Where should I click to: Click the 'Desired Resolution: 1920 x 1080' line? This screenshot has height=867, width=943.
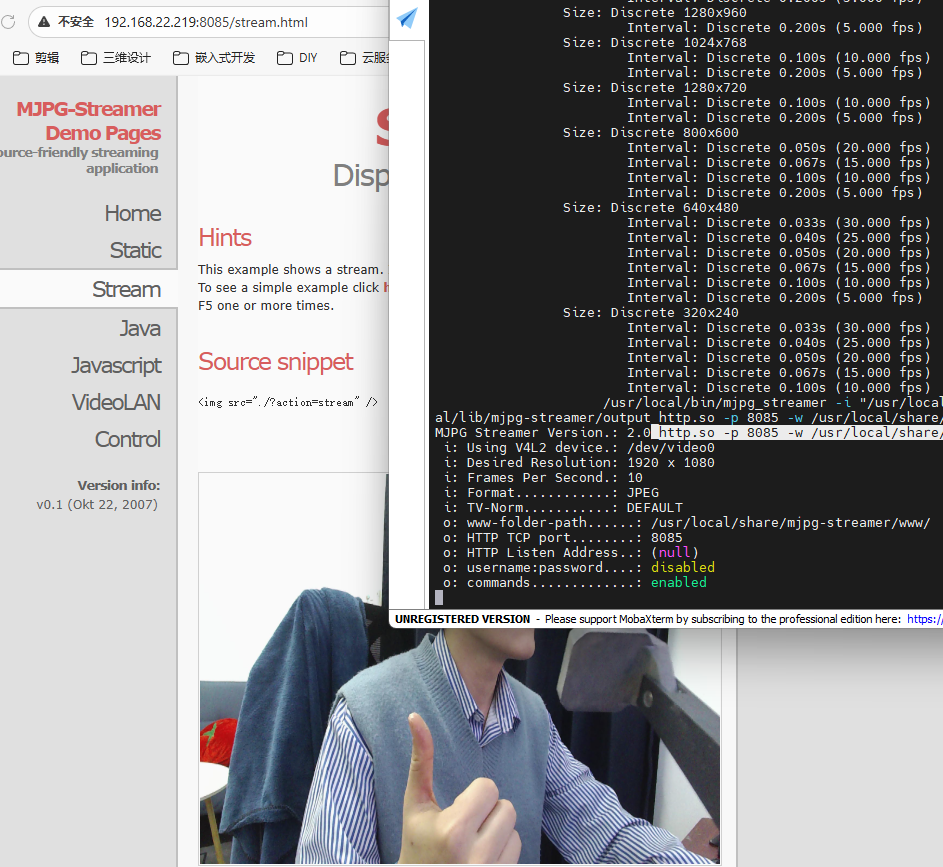click(579, 463)
